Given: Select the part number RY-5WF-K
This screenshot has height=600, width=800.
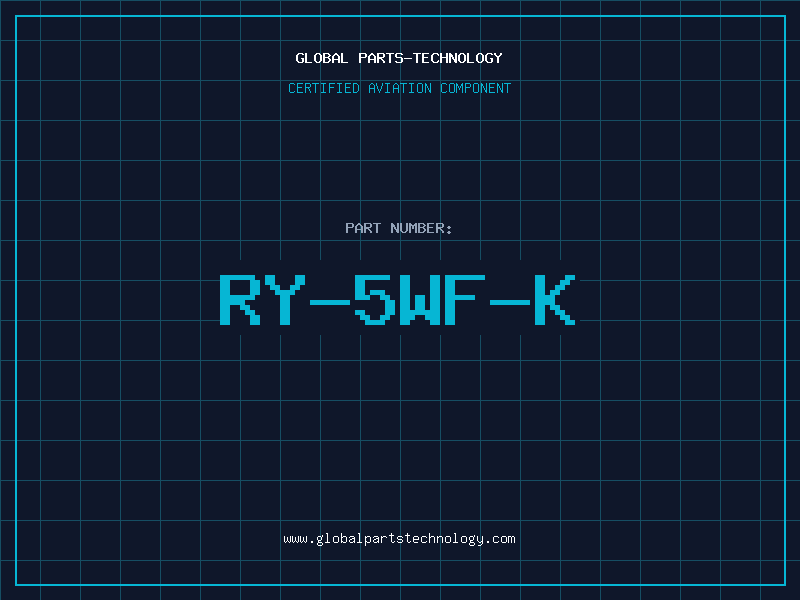Looking at the screenshot, I should point(398,300).
